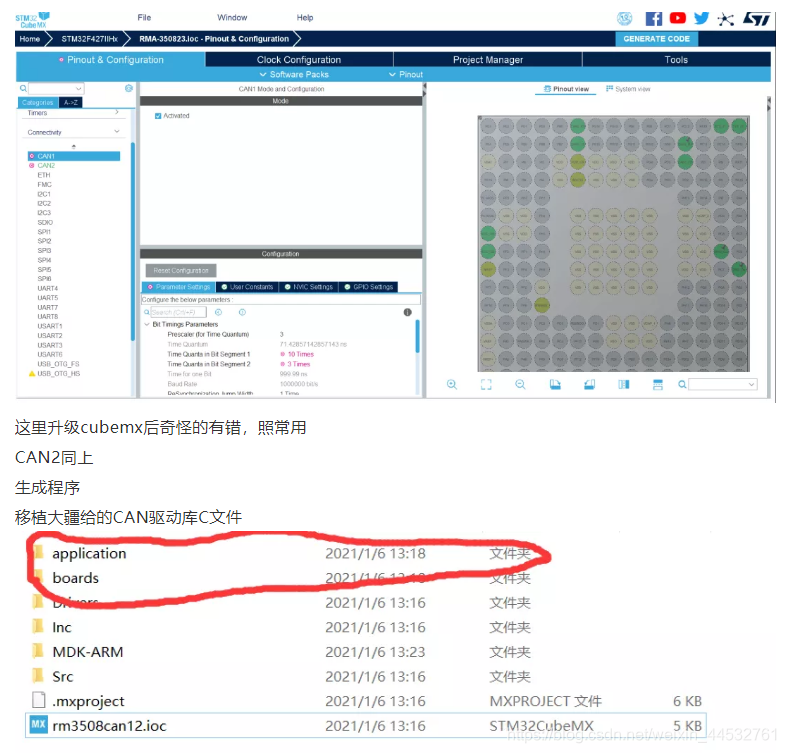Screen dimensions: 786x753
Task: Click the ST logo
Action: coord(756,19)
